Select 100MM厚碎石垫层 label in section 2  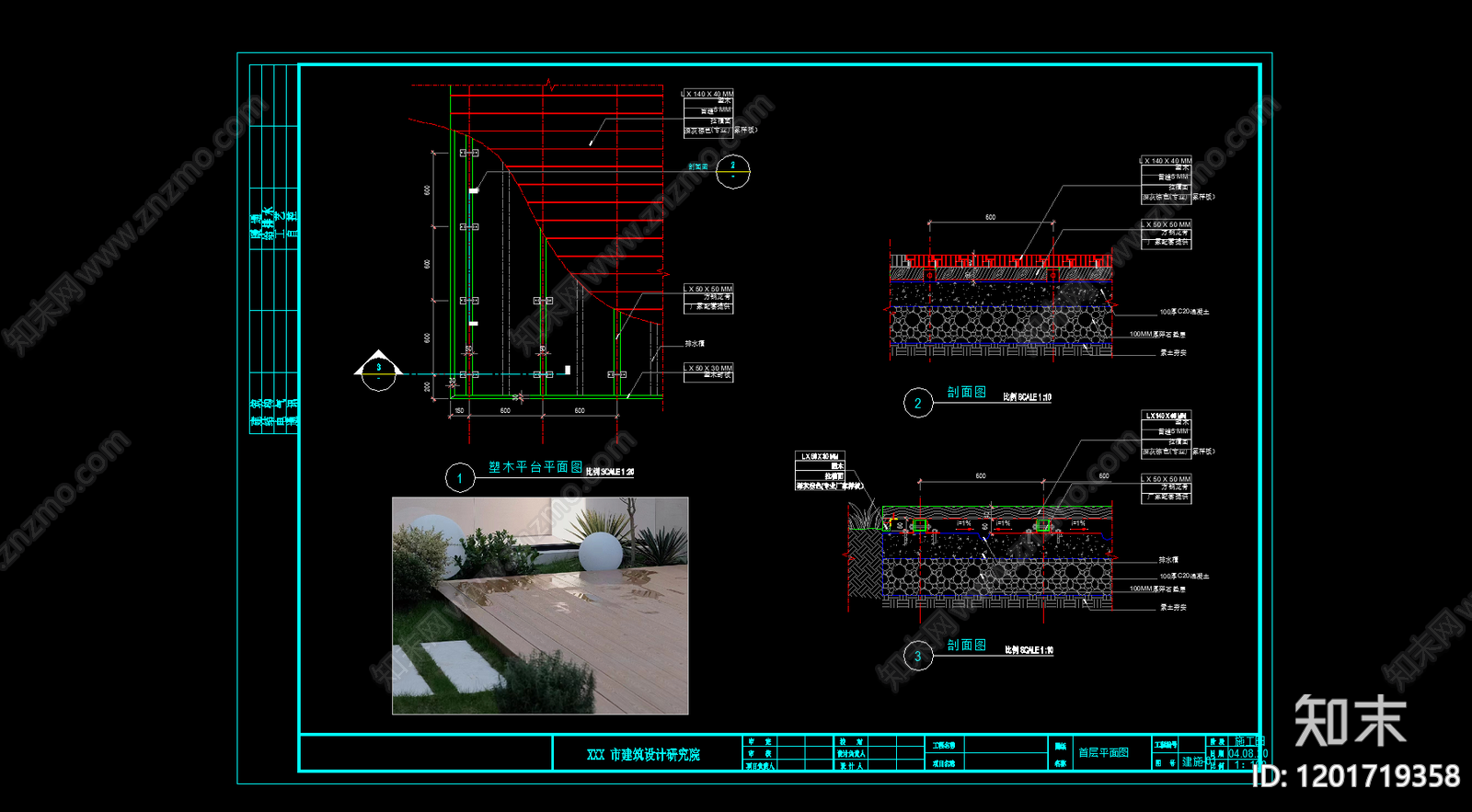1157,334
